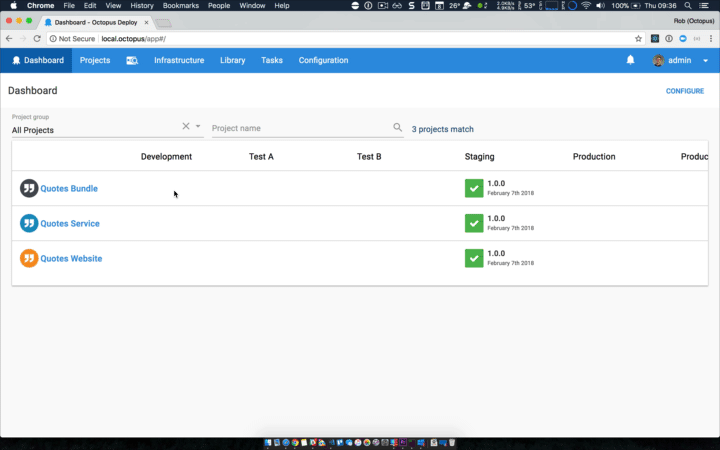720x450 pixels.
Task: Select the Dashboard - Octopus Deploy tab
Action: coord(96,22)
